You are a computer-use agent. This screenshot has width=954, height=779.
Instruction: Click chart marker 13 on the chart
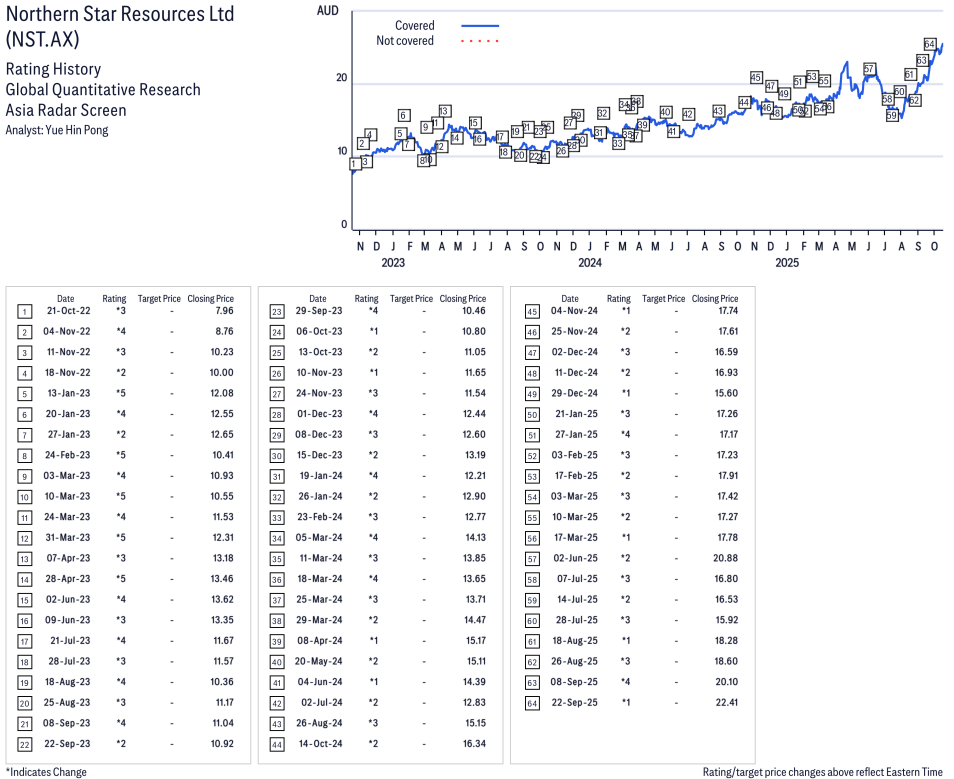[444, 111]
